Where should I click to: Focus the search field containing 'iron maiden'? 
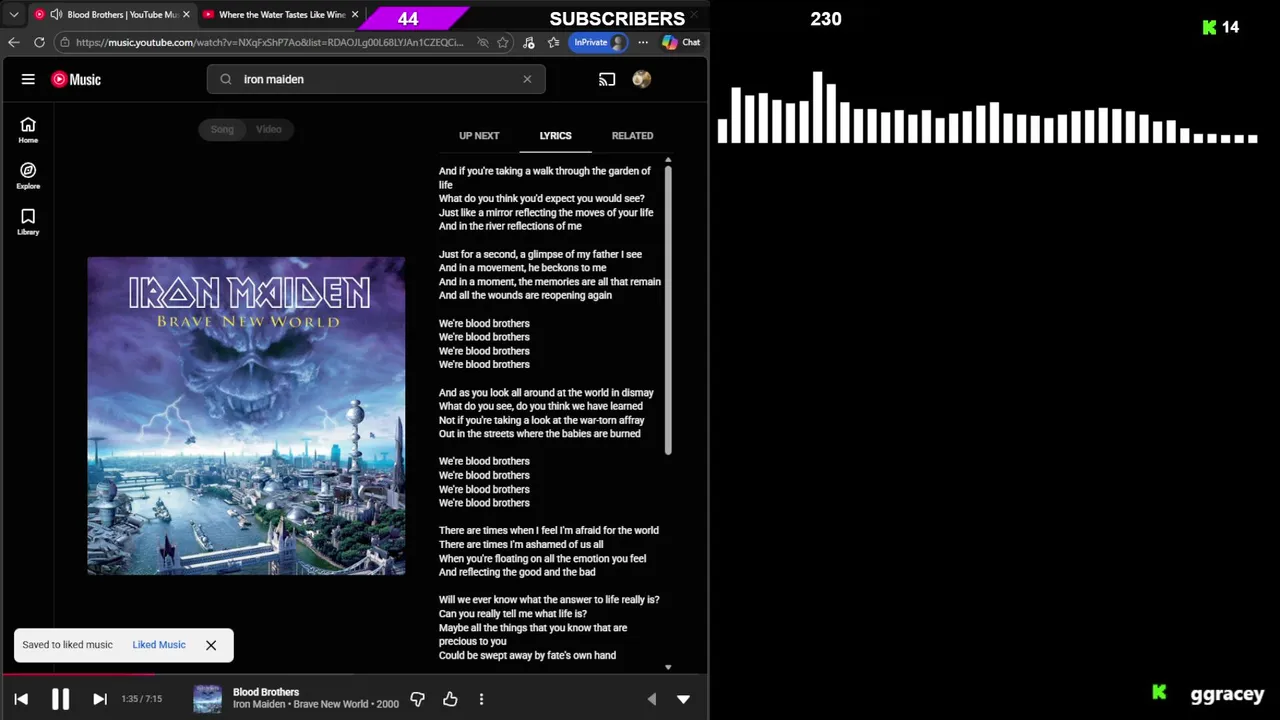point(376,79)
